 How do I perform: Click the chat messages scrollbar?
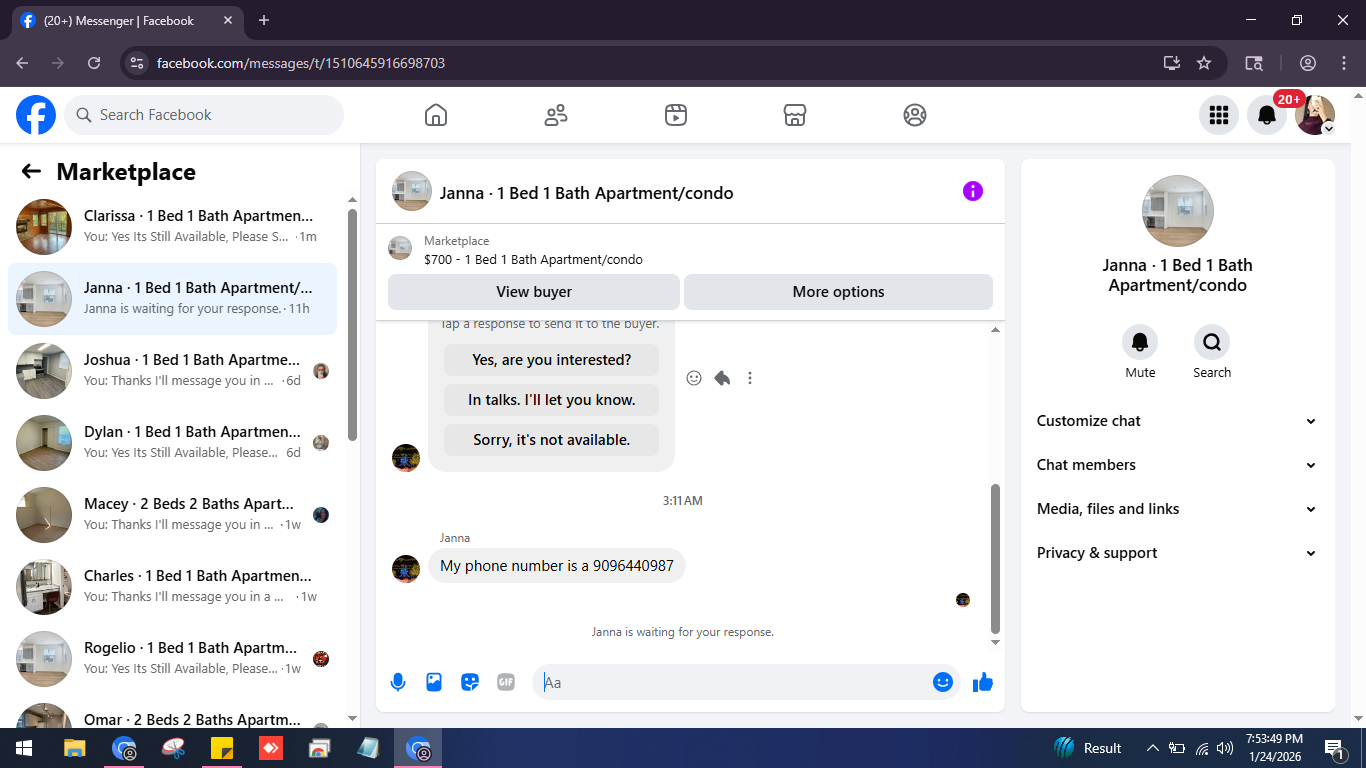(x=995, y=558)
